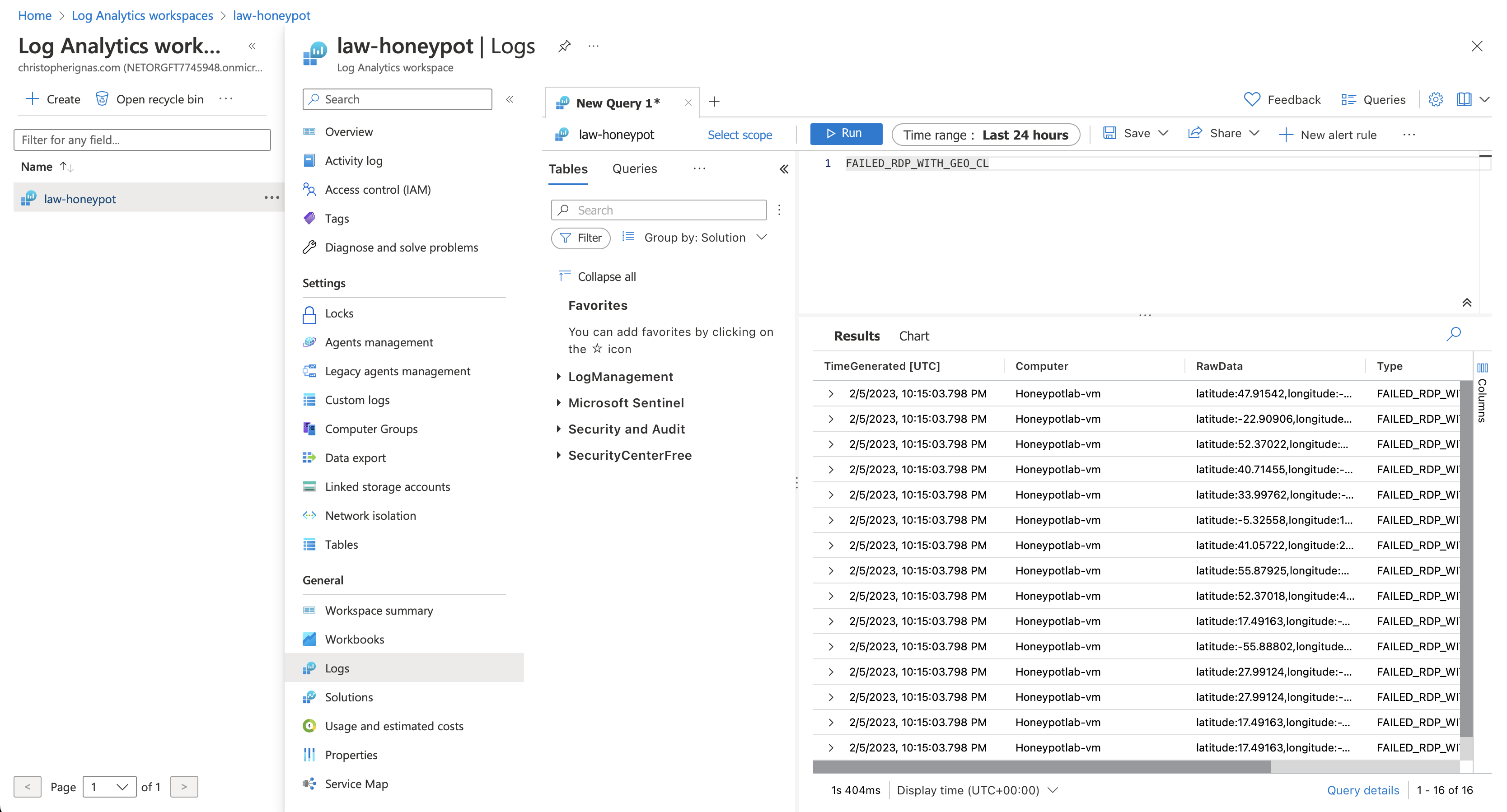Open the Page number dropdown
The height and width of the screenshot is (812, 1507).
(x=110, y=787)
